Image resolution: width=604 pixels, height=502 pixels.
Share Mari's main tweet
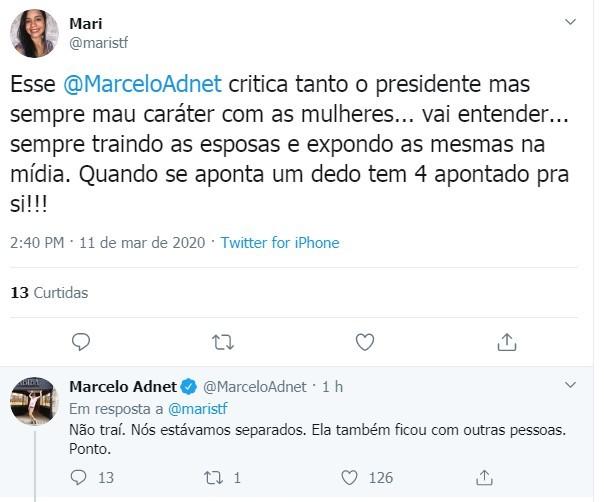[x=507, y=342]
